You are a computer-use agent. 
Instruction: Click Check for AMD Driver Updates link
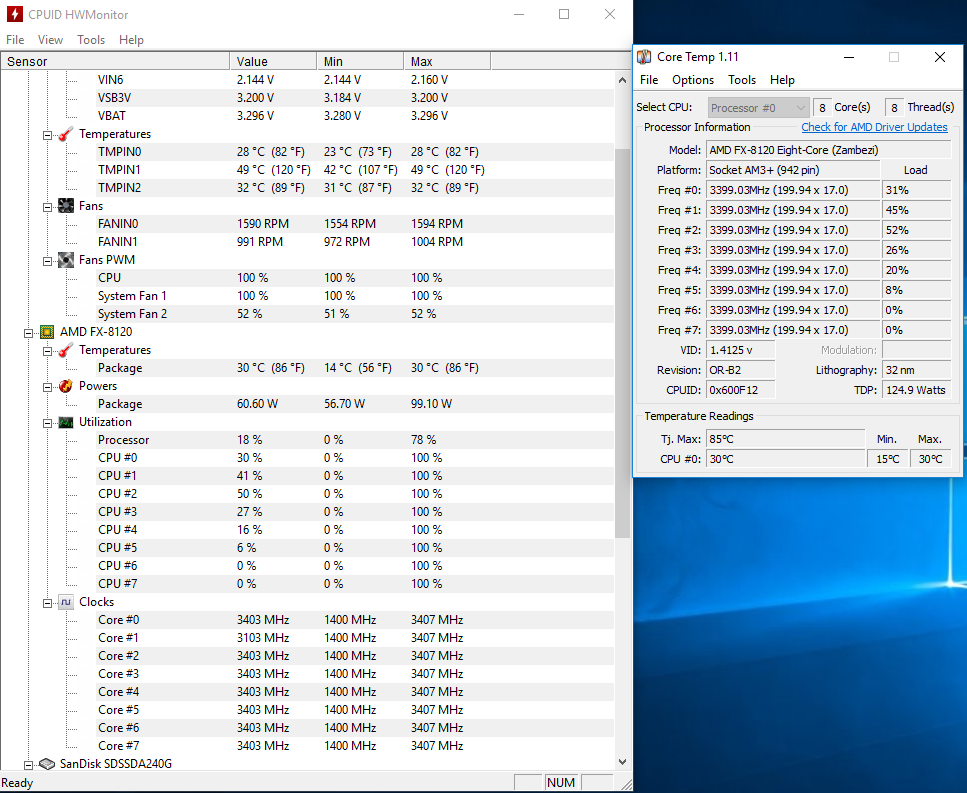point(874,127)
